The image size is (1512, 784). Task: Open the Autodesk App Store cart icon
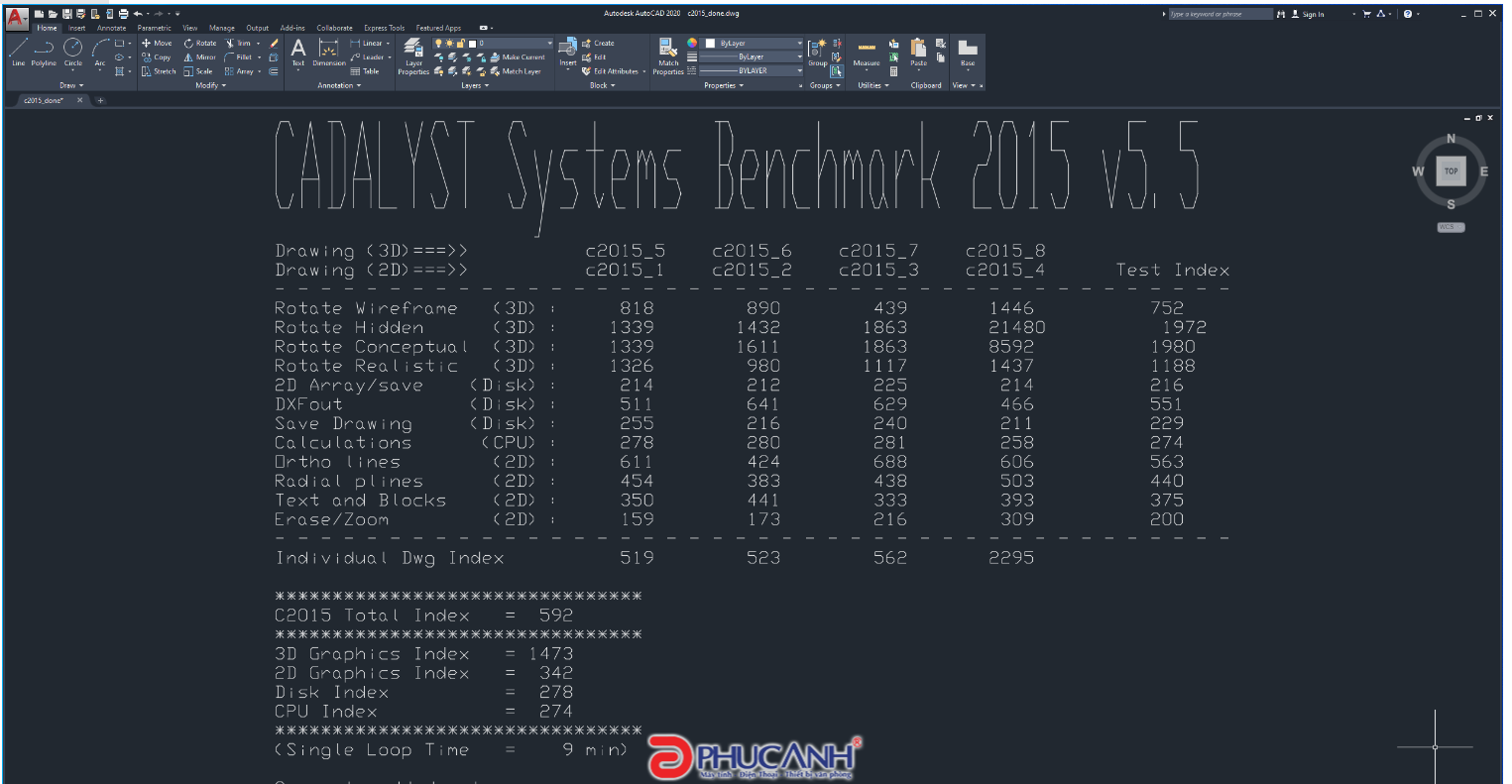click(1367, 14)
